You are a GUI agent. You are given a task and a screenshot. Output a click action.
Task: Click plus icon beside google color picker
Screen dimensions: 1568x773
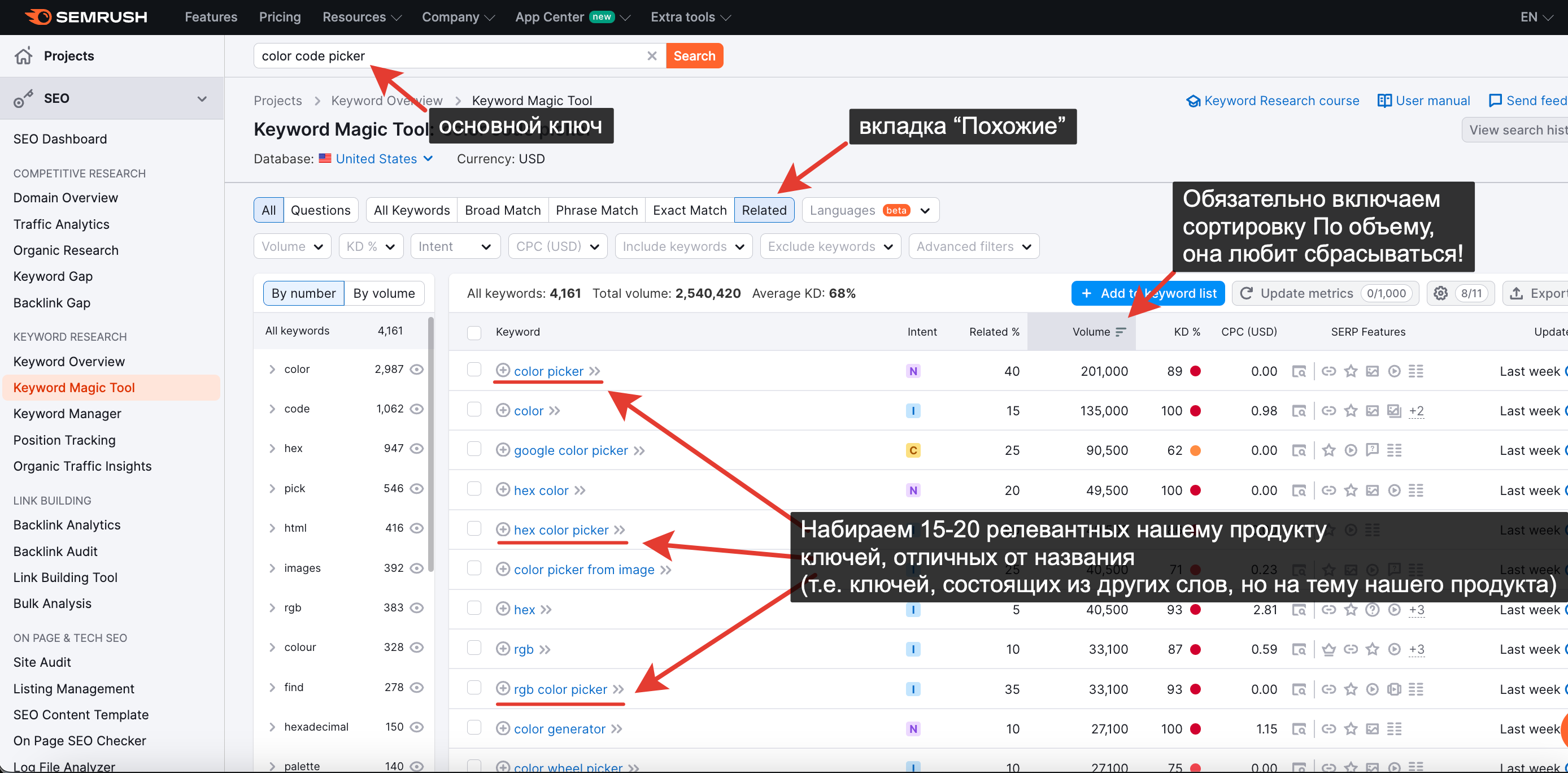pyautogui.click(x=502, y=450)
